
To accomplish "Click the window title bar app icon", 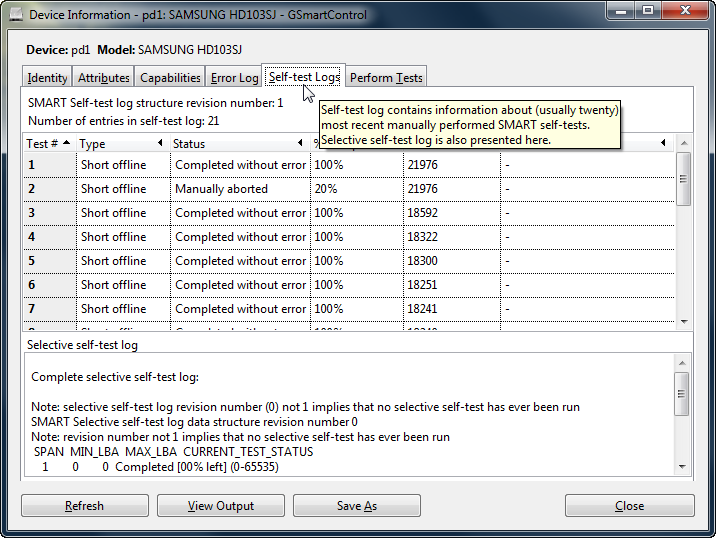I will point(16,15).
